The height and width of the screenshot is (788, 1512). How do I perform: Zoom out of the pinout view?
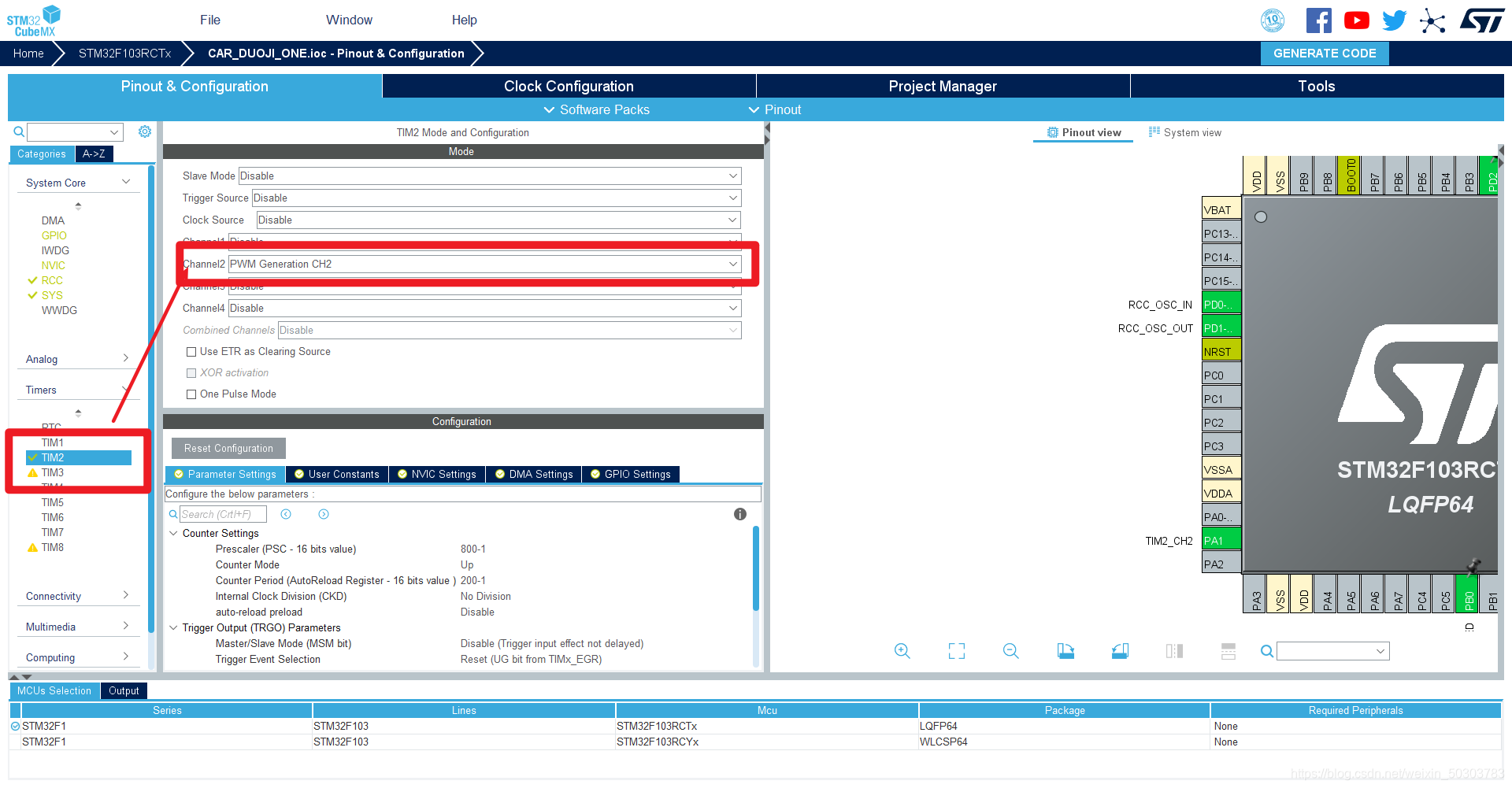1011,651
